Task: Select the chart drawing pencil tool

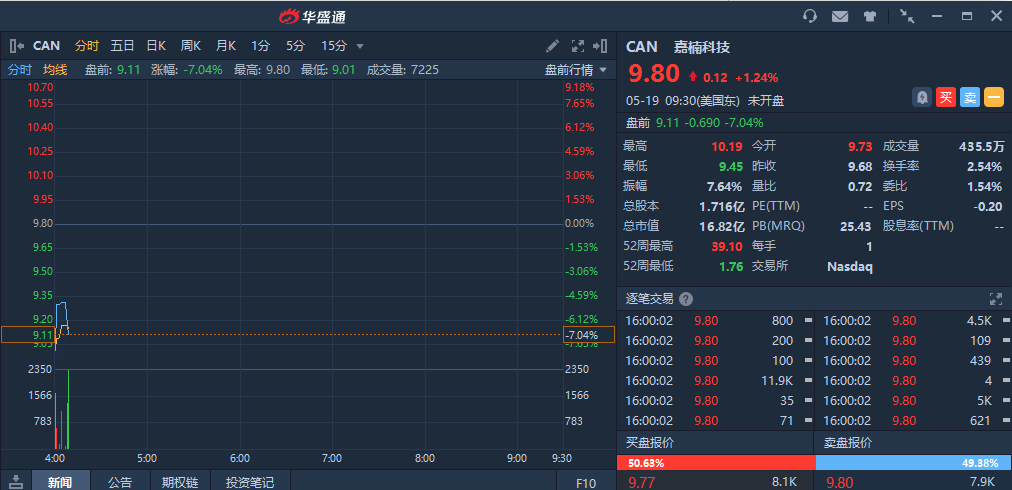Action: click(553, 46)
